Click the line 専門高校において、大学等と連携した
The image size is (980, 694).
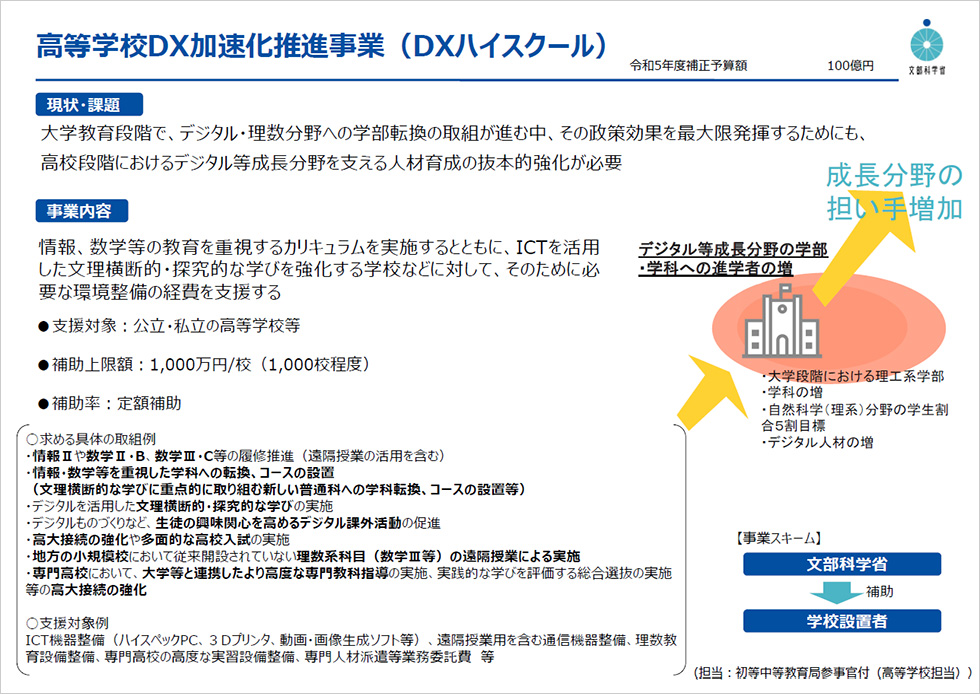tap(349, 573)
